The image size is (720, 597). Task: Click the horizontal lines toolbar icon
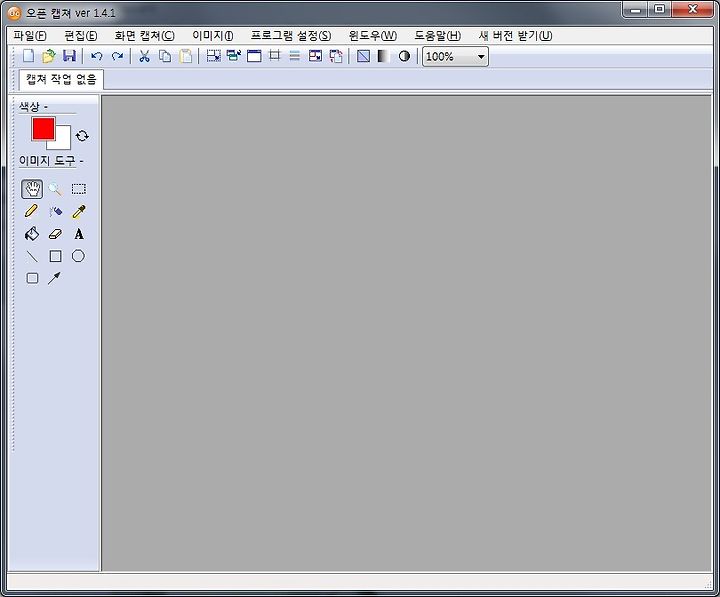point(294,56)
